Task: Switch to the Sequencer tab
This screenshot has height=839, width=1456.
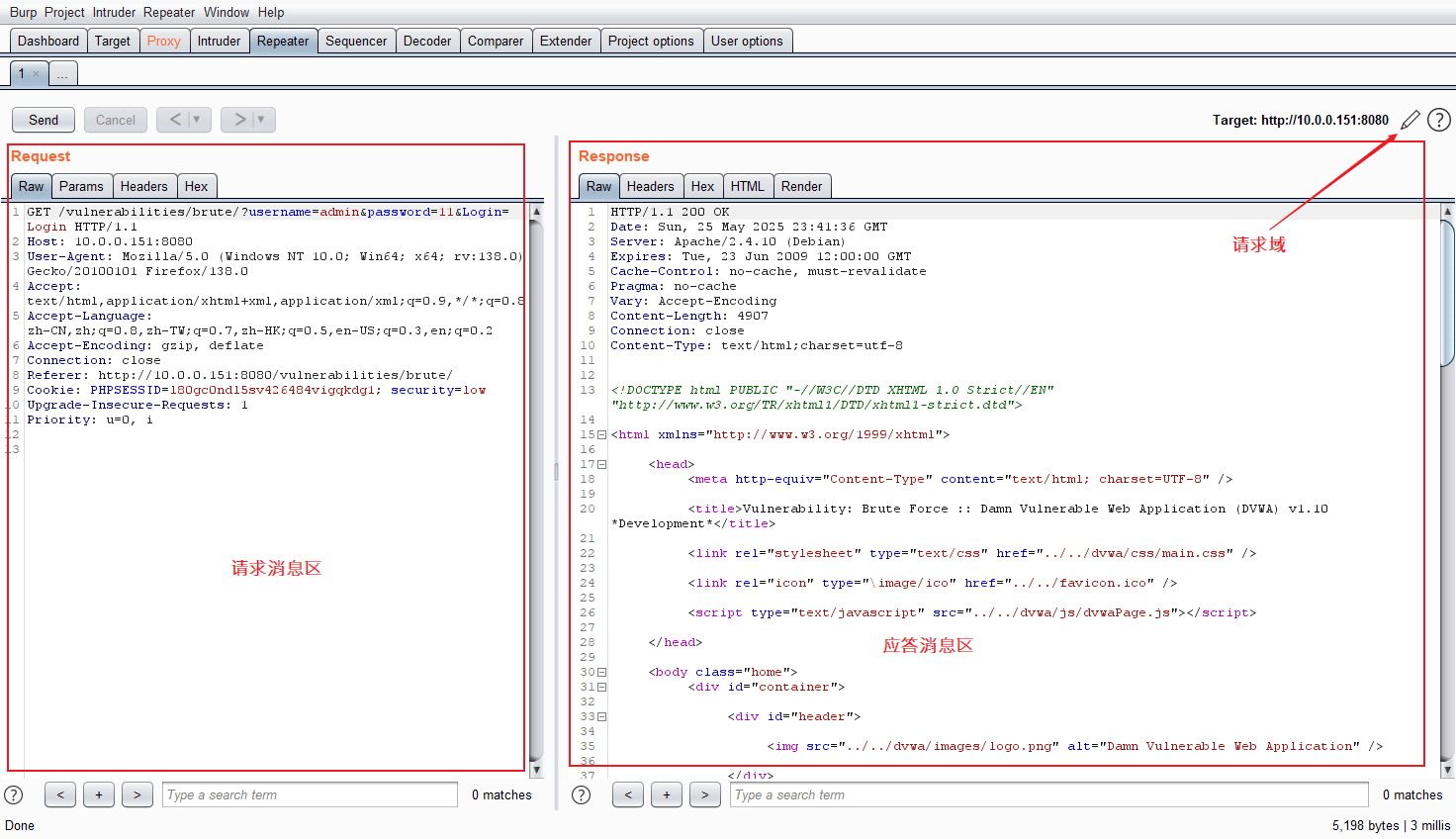Action: pos(356,41)
